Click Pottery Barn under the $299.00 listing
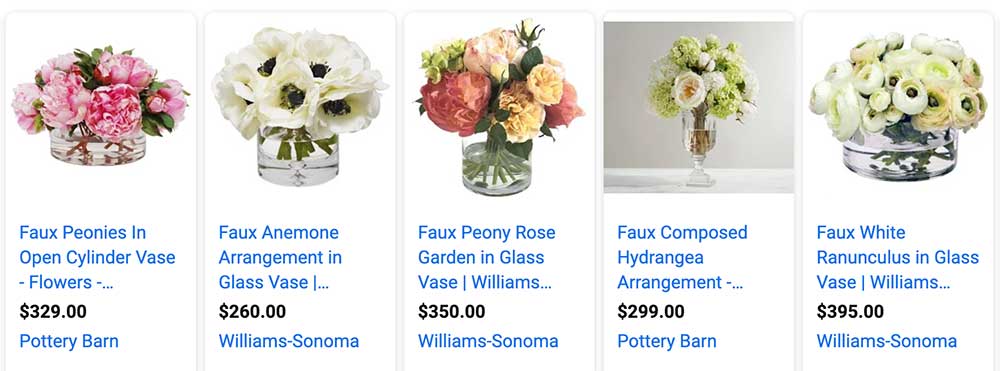The height and width of the screenshot is (371, 1000). click(x=667, y=341)
